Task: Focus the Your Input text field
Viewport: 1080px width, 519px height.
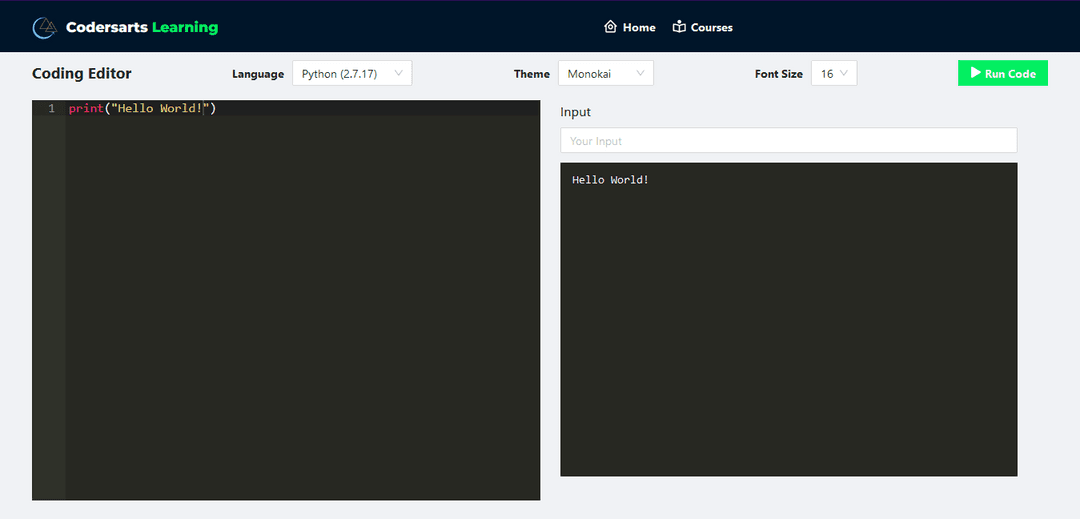Action: point(788,141)
